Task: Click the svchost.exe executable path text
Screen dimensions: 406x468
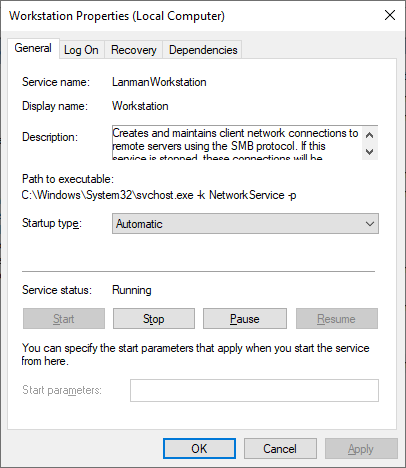Action: pos(159,195)
